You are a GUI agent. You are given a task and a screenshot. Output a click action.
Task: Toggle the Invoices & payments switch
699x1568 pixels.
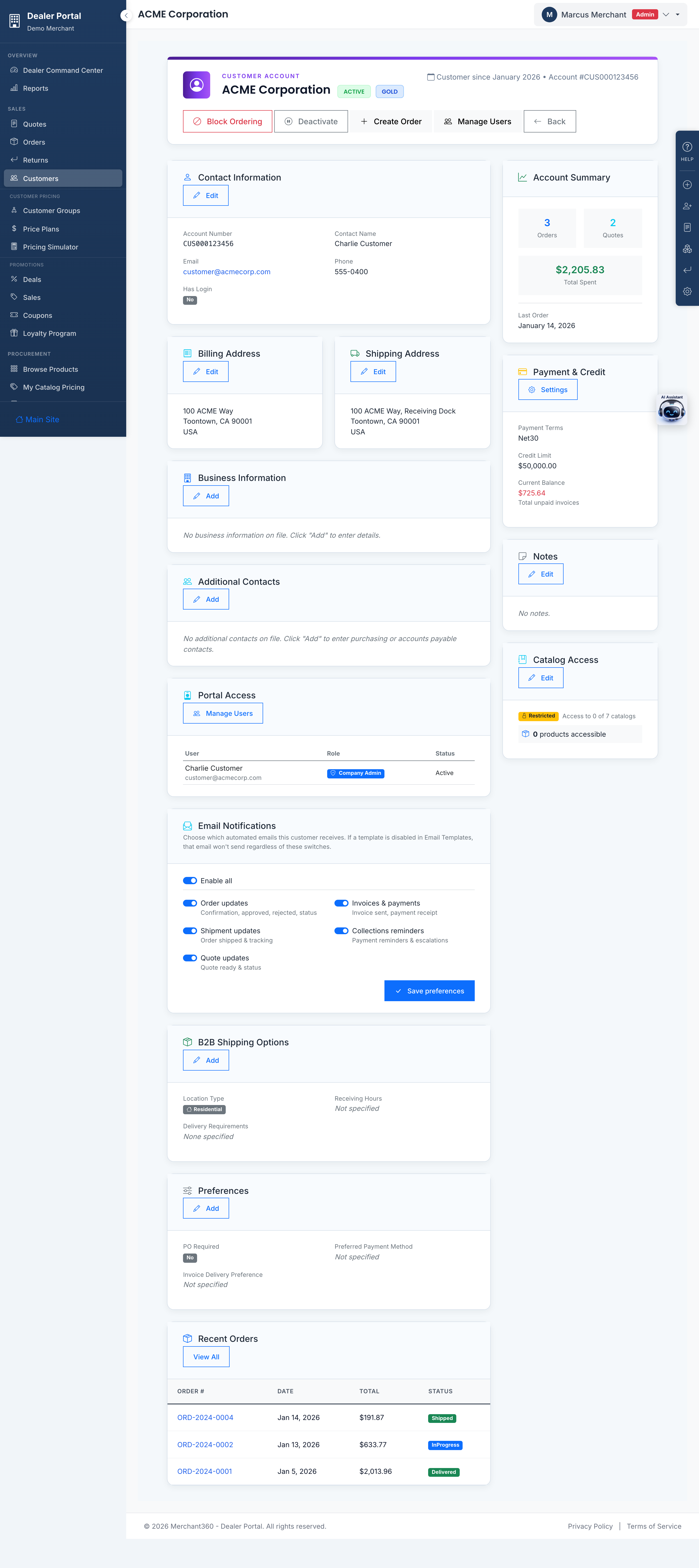click(x=341, y=903)
